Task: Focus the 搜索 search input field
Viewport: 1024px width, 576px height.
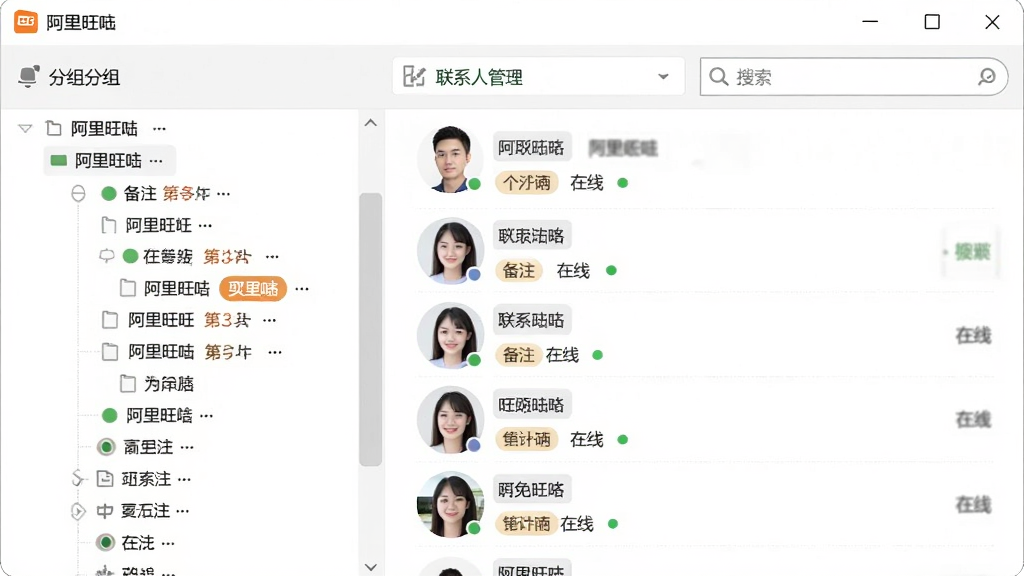Action: [854, 76]
